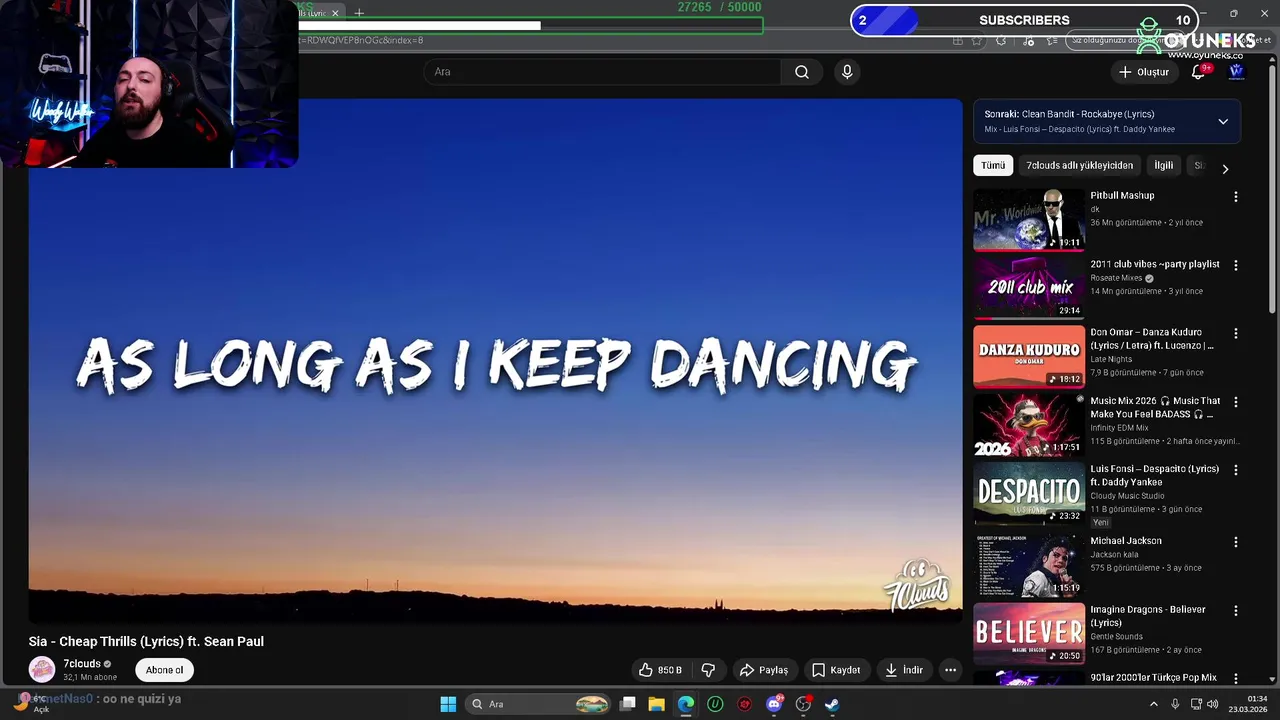Click the Roseate Mixes channel name
Screen dimensions: 1280x720
pos(1116,278)
